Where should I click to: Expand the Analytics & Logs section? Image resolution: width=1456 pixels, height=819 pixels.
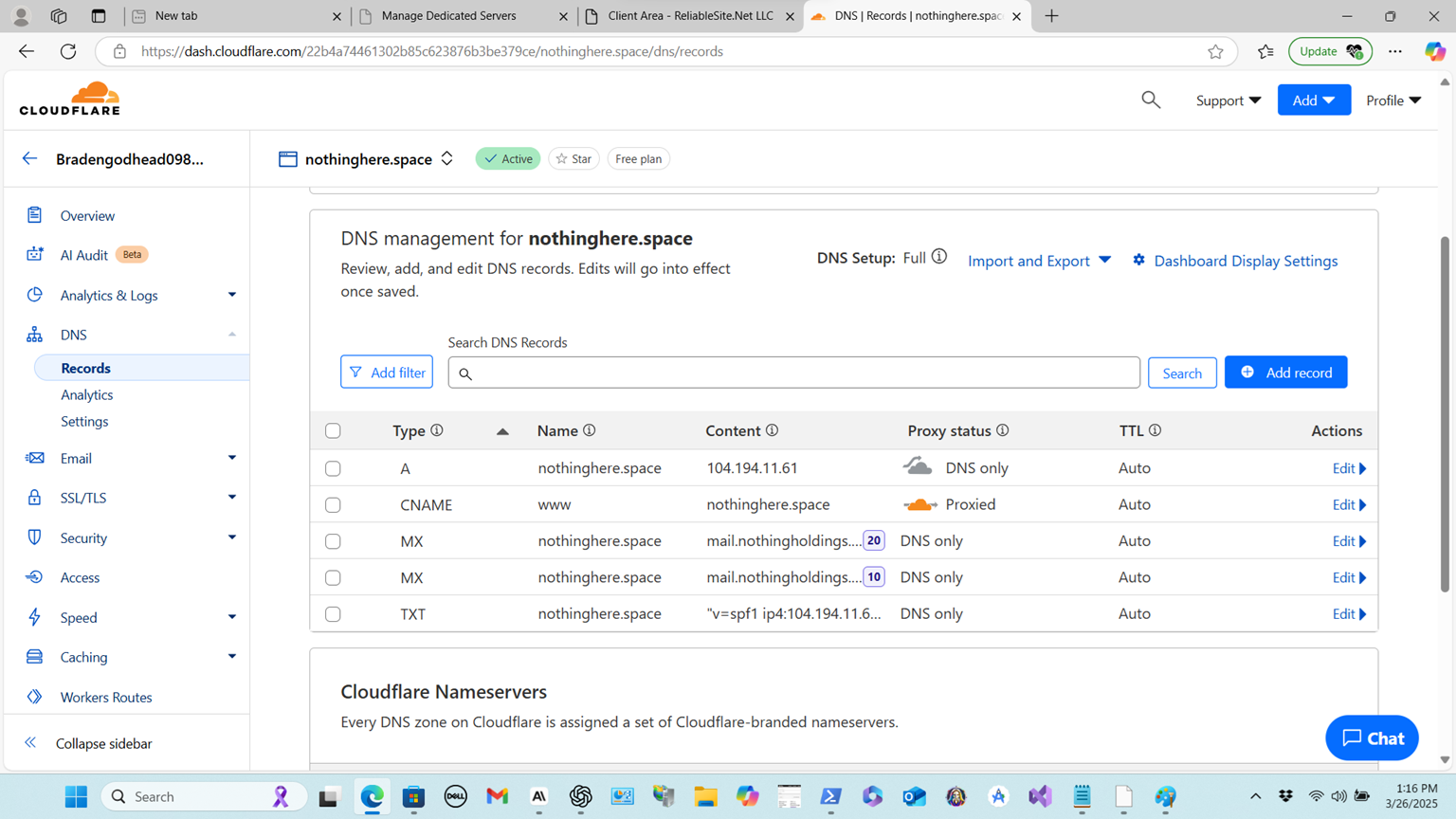coord(231,295)
